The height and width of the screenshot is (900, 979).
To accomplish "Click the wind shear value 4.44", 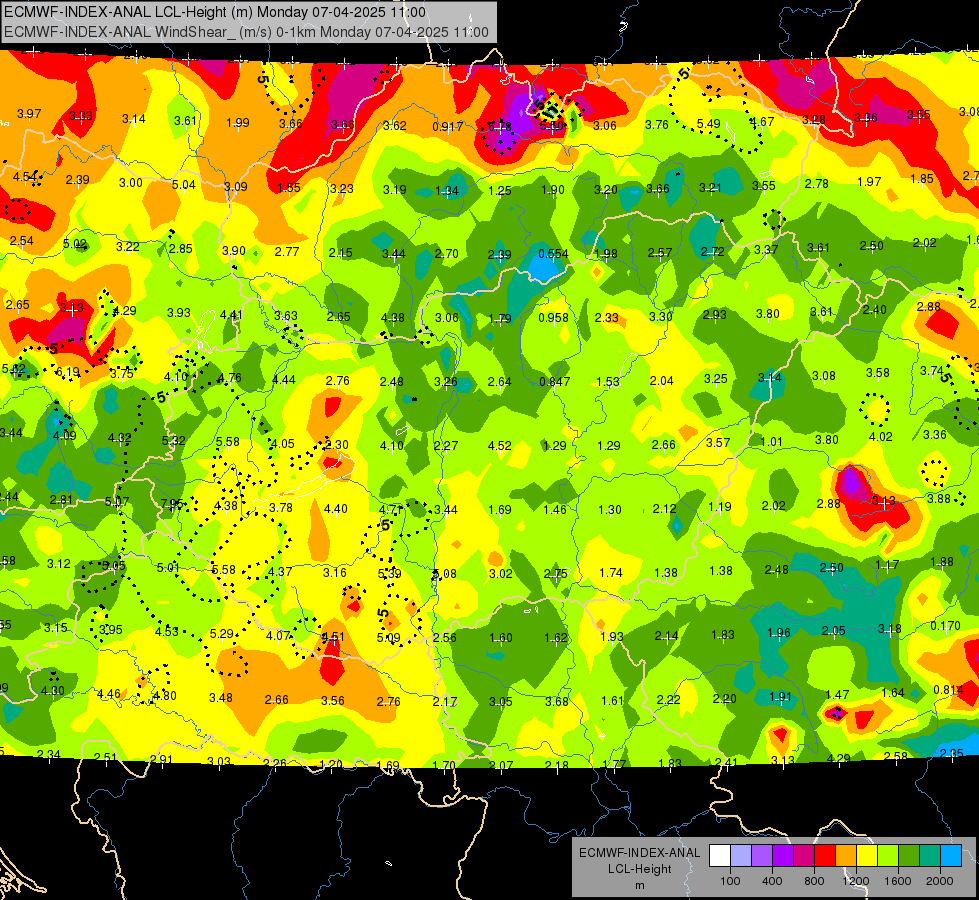I will pyautogui.click(x=284, y=379).
